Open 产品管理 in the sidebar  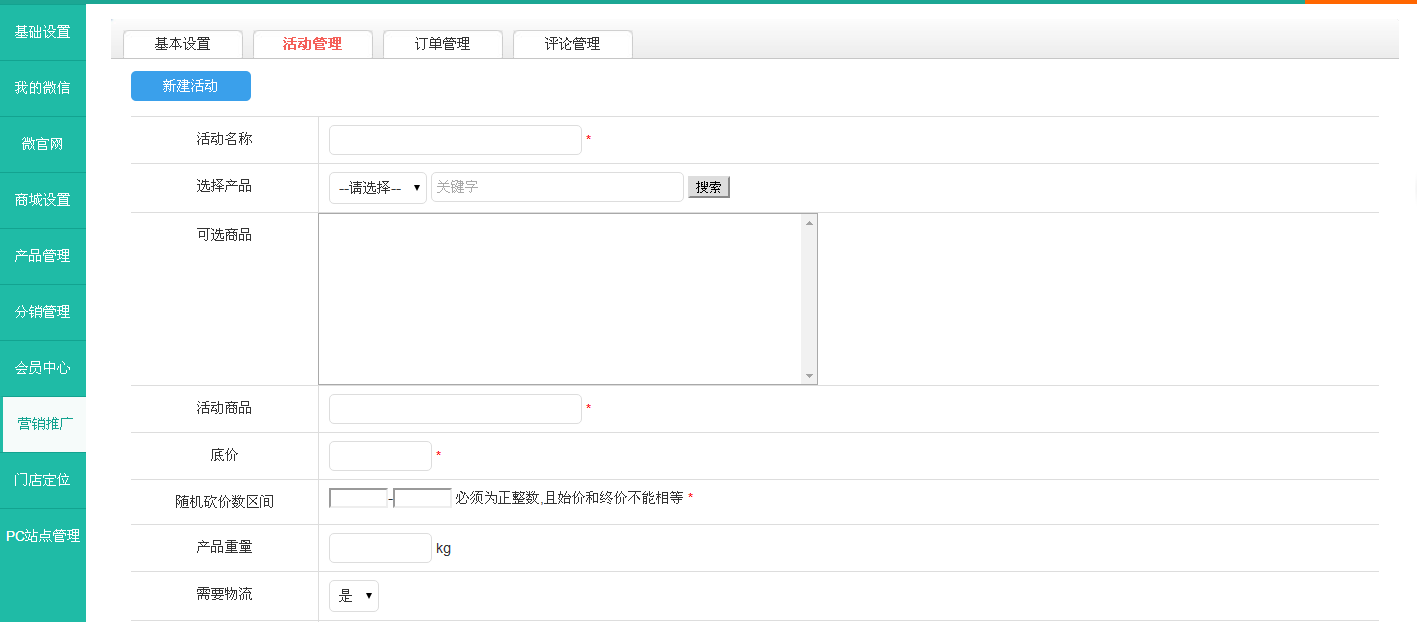(x=42, y=256)
